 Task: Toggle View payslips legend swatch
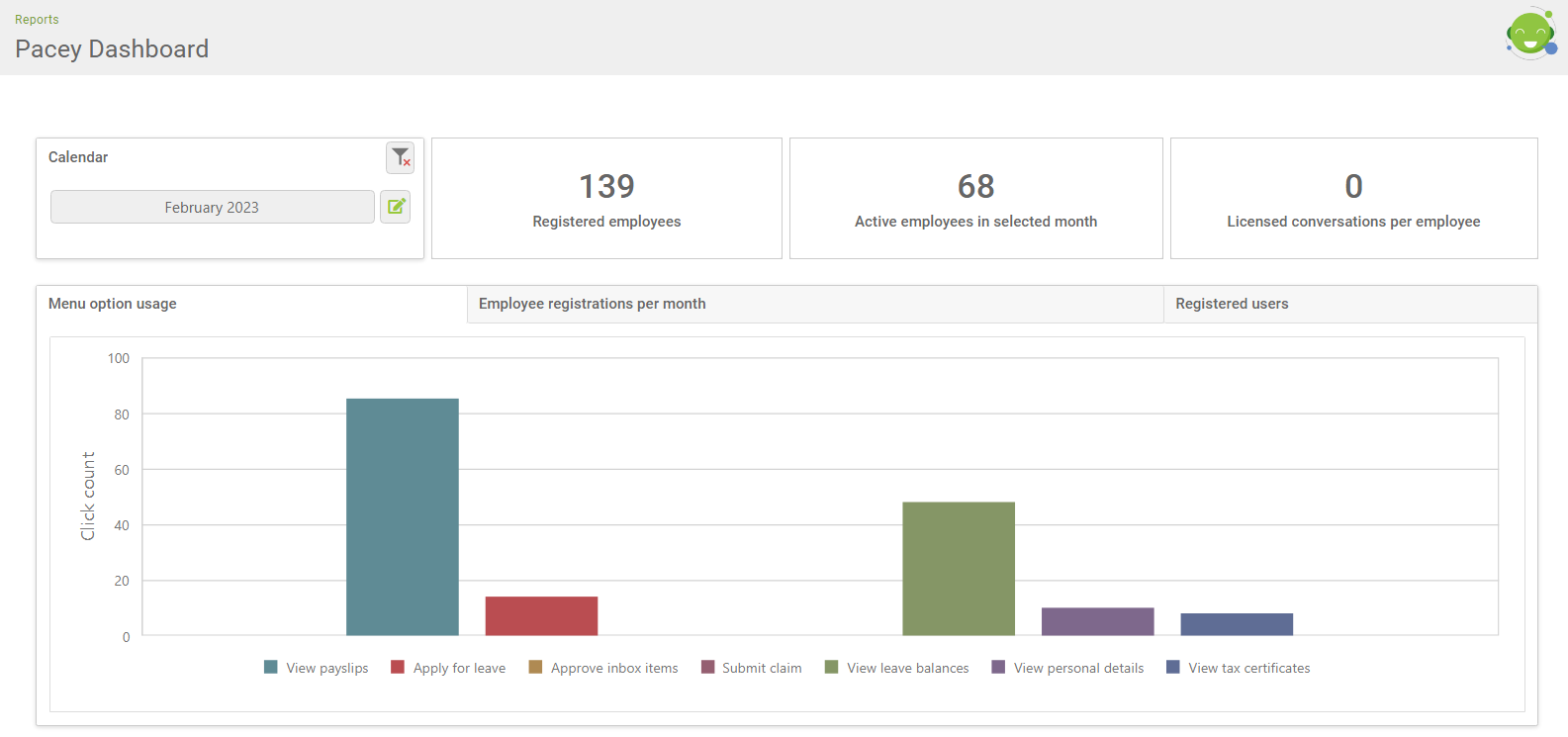coord(271,668)
